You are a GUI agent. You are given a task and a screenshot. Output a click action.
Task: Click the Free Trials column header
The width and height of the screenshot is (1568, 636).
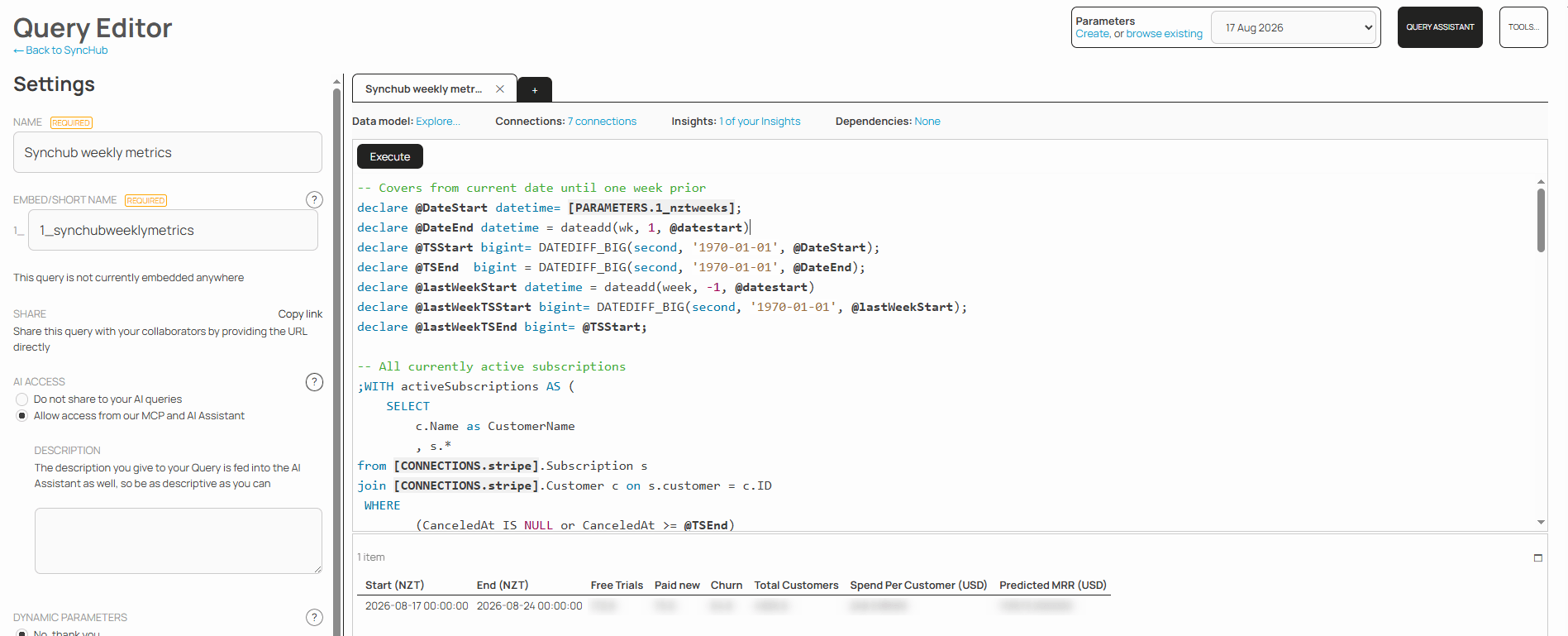click(x=617, y=586)
